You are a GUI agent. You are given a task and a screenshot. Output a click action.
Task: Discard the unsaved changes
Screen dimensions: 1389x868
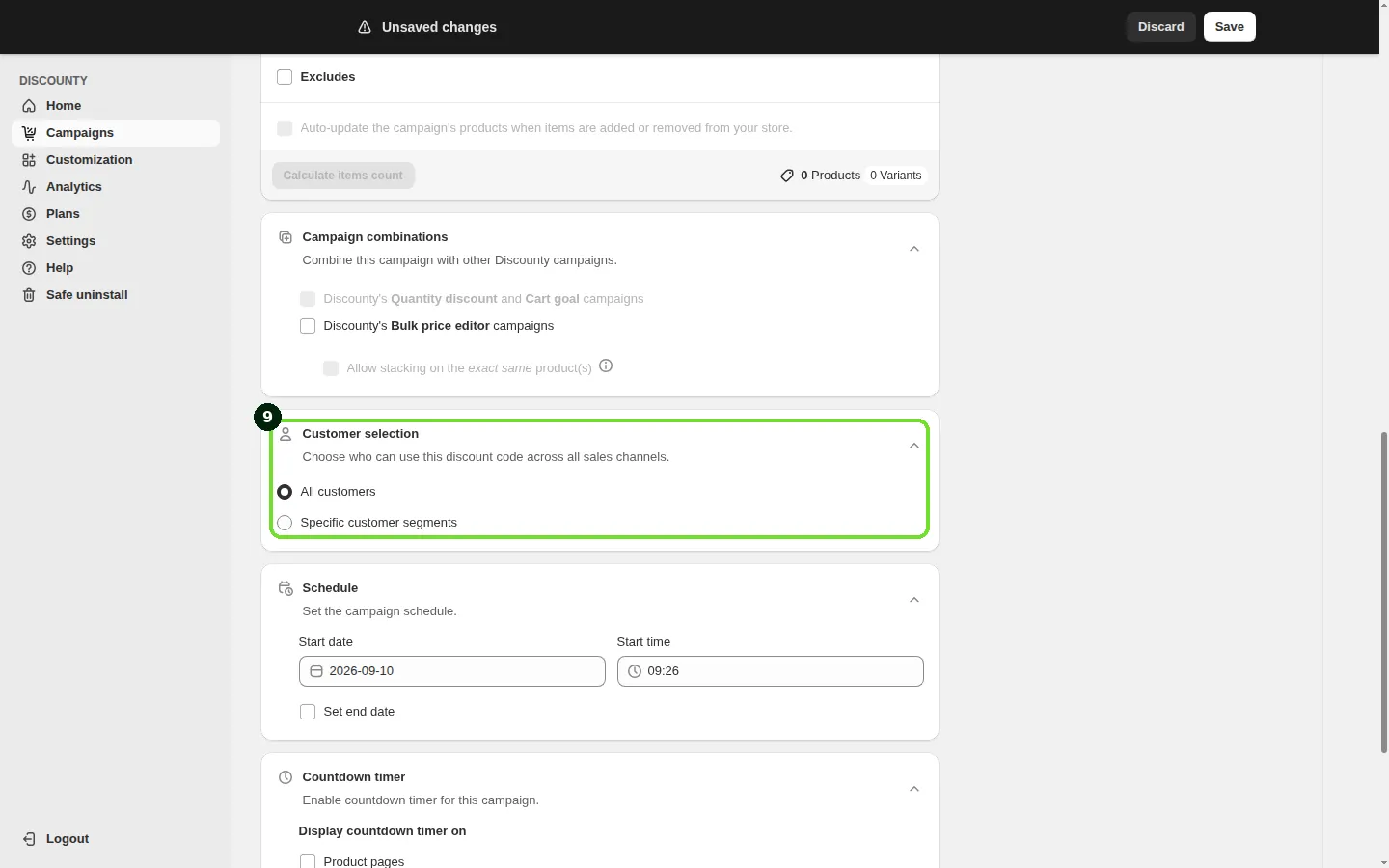[1161, 27]
